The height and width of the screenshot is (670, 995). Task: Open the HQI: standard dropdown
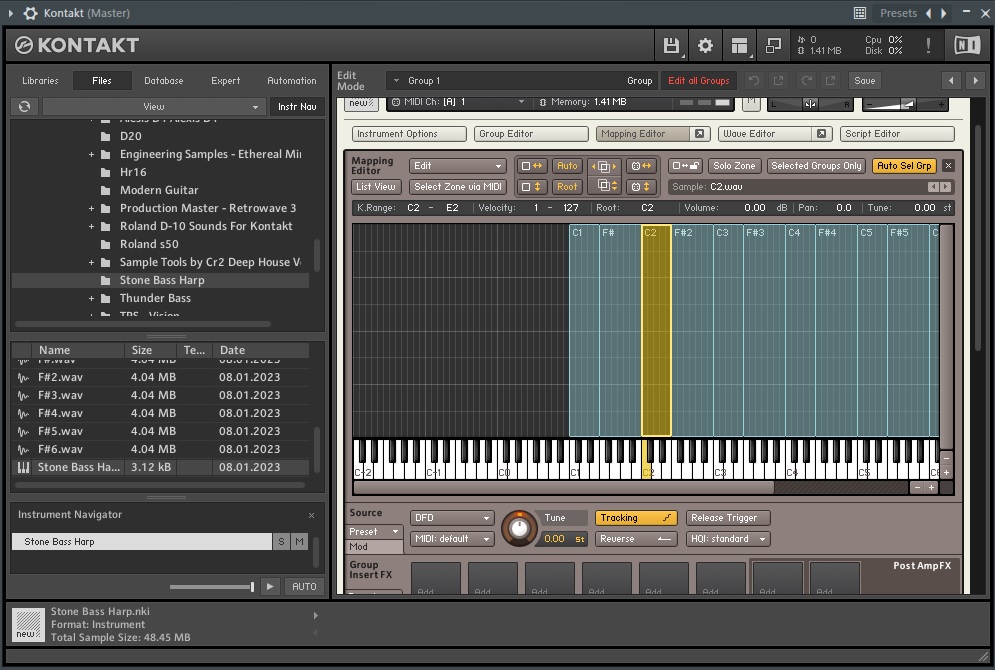pos(728,539)
